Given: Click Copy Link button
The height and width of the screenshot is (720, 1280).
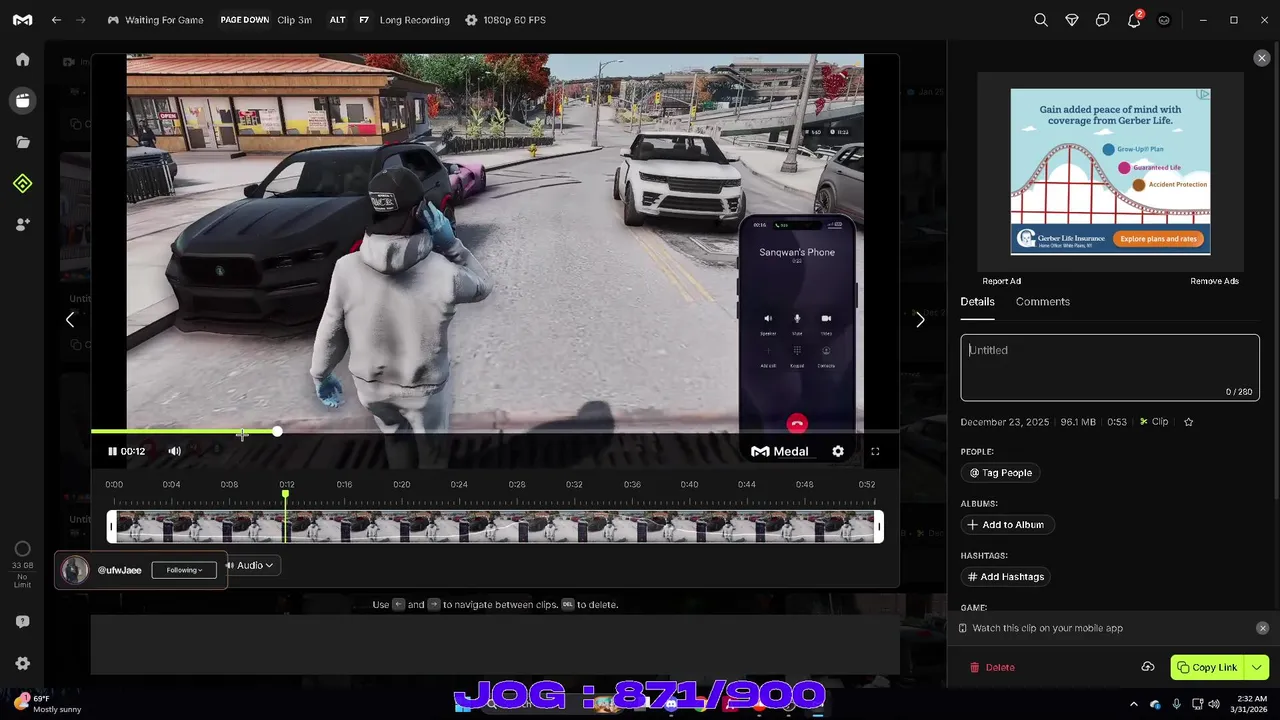Looking at the screenshot, I should tap(1207, 667).
